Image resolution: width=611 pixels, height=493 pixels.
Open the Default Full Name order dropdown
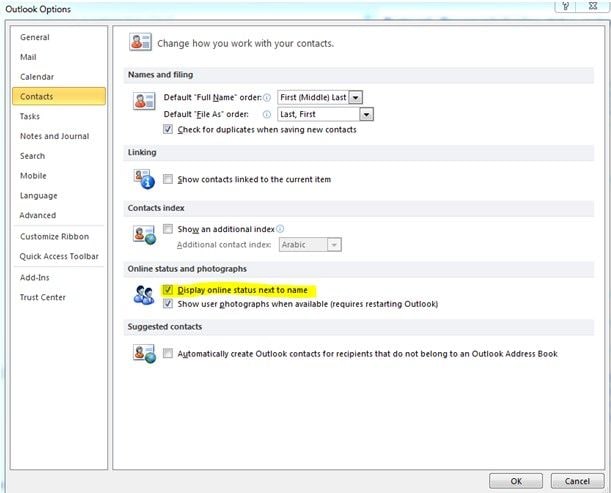tap(355, 97)
